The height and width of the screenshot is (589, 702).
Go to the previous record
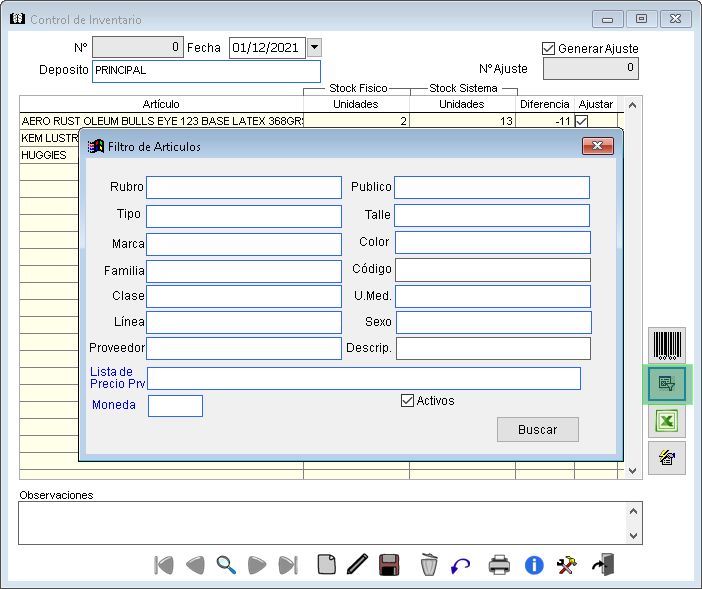coord(196,565)
